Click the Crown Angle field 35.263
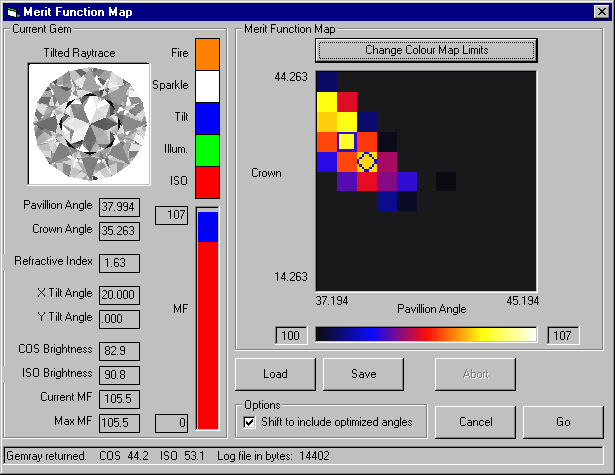615x475 pixels. [x=119, y=231]
